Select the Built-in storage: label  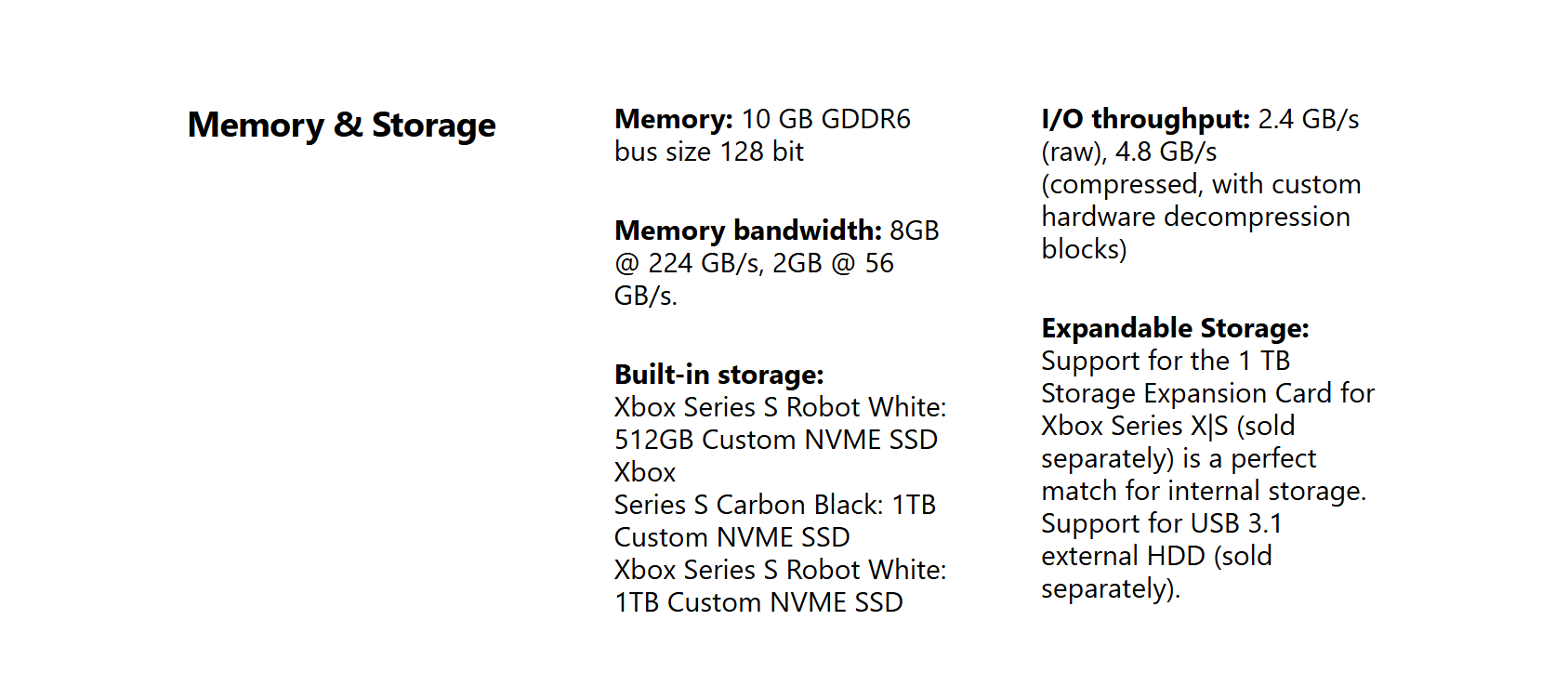[718, 375]
